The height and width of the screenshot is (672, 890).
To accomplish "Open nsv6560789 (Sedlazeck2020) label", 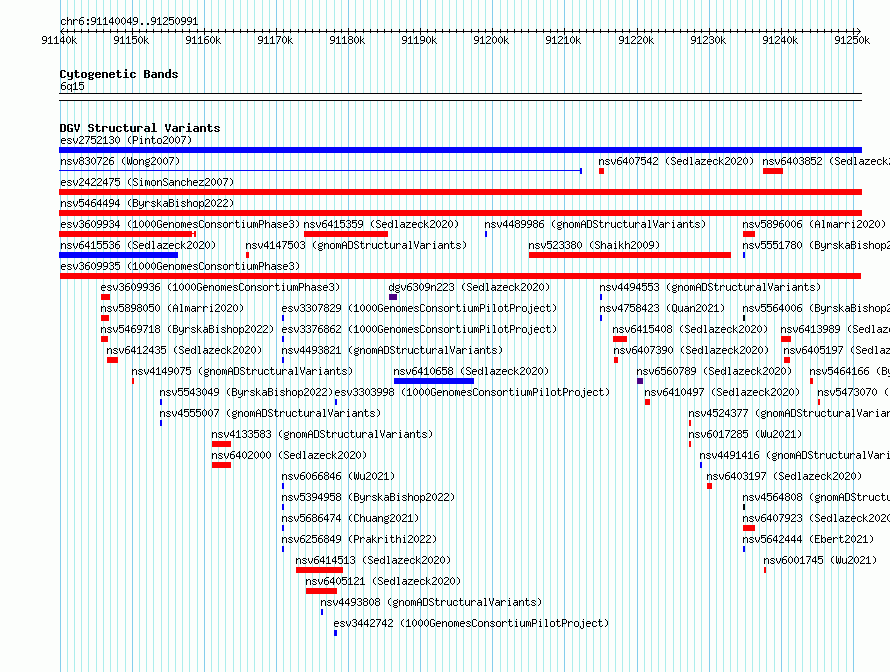I will click(x=714, y=371).
